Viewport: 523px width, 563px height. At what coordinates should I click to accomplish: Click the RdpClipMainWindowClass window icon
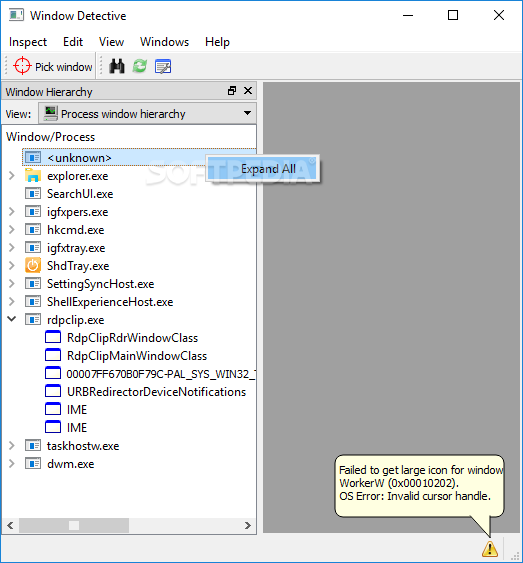53,355
